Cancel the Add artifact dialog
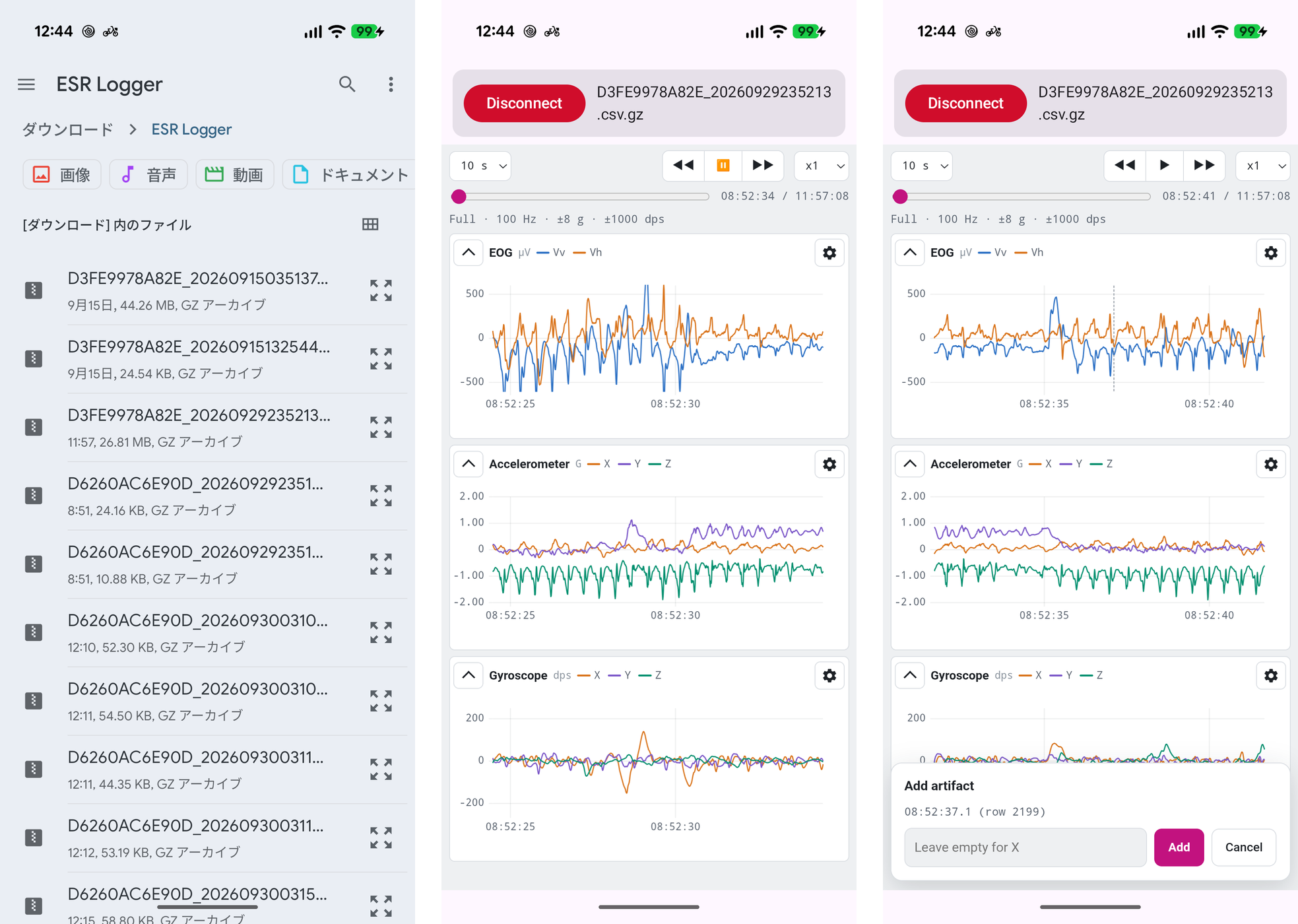Image resolution: width=1298 pixels, height=924 pixels. (1244, 847)
